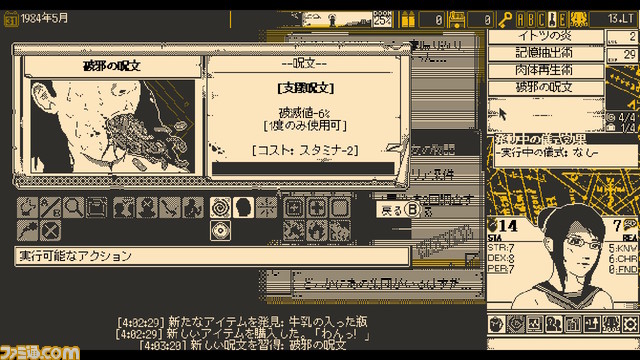Click the magnifying glass investigate icon

73,207
